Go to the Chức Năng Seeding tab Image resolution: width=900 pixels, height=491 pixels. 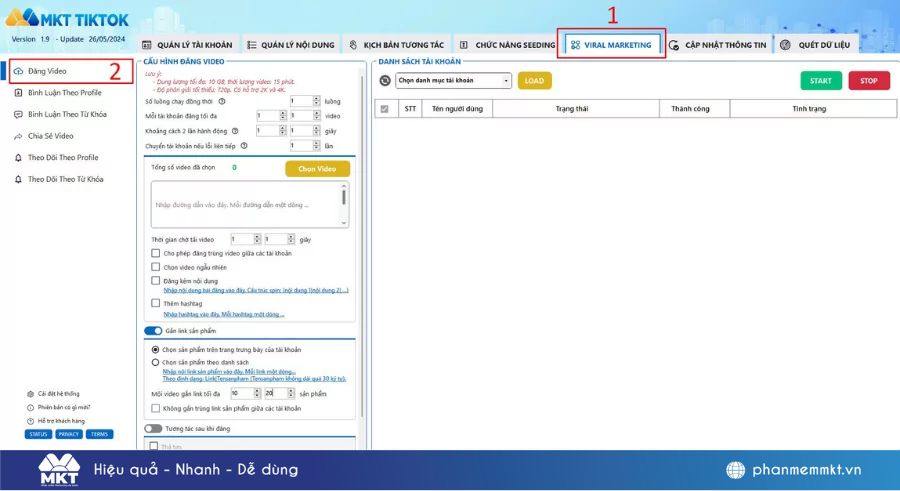(508, 45)
